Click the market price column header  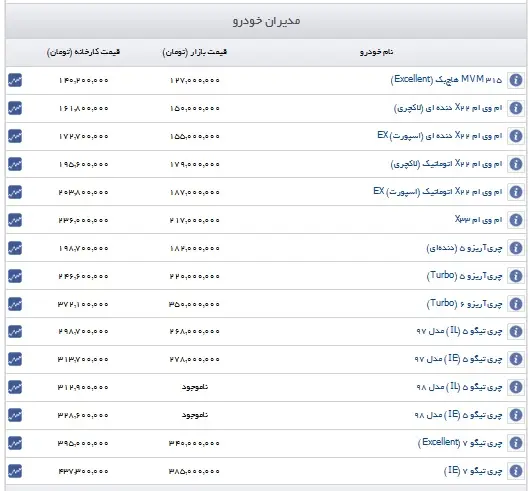[195, 52]
